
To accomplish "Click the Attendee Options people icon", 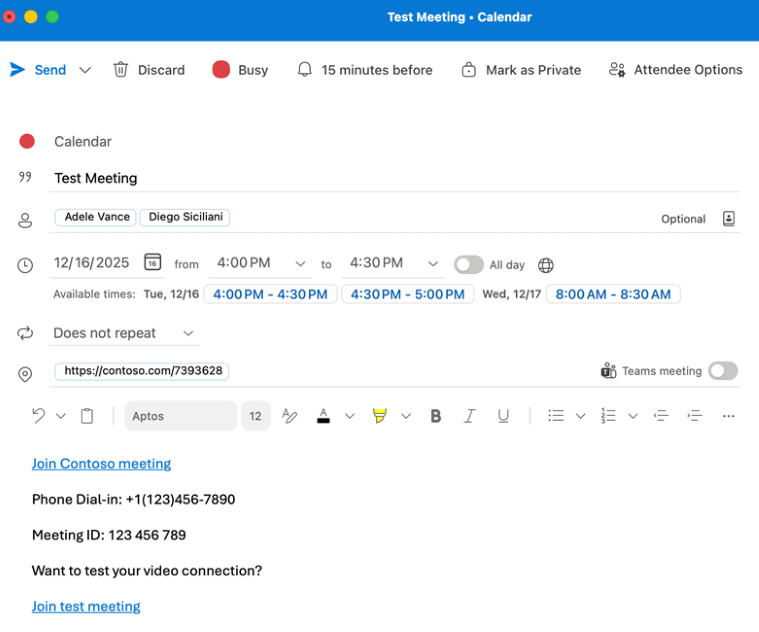I will 617,70.
